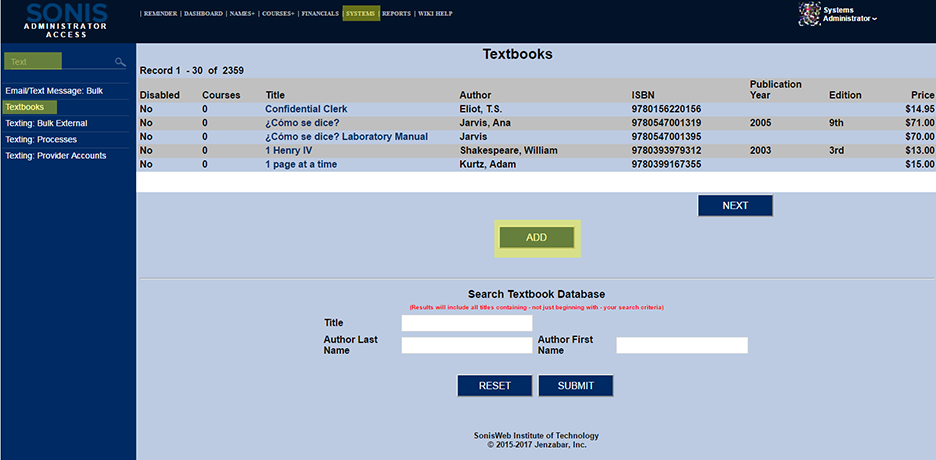Open the 1 Henry IV textbook

coord(288,150)
